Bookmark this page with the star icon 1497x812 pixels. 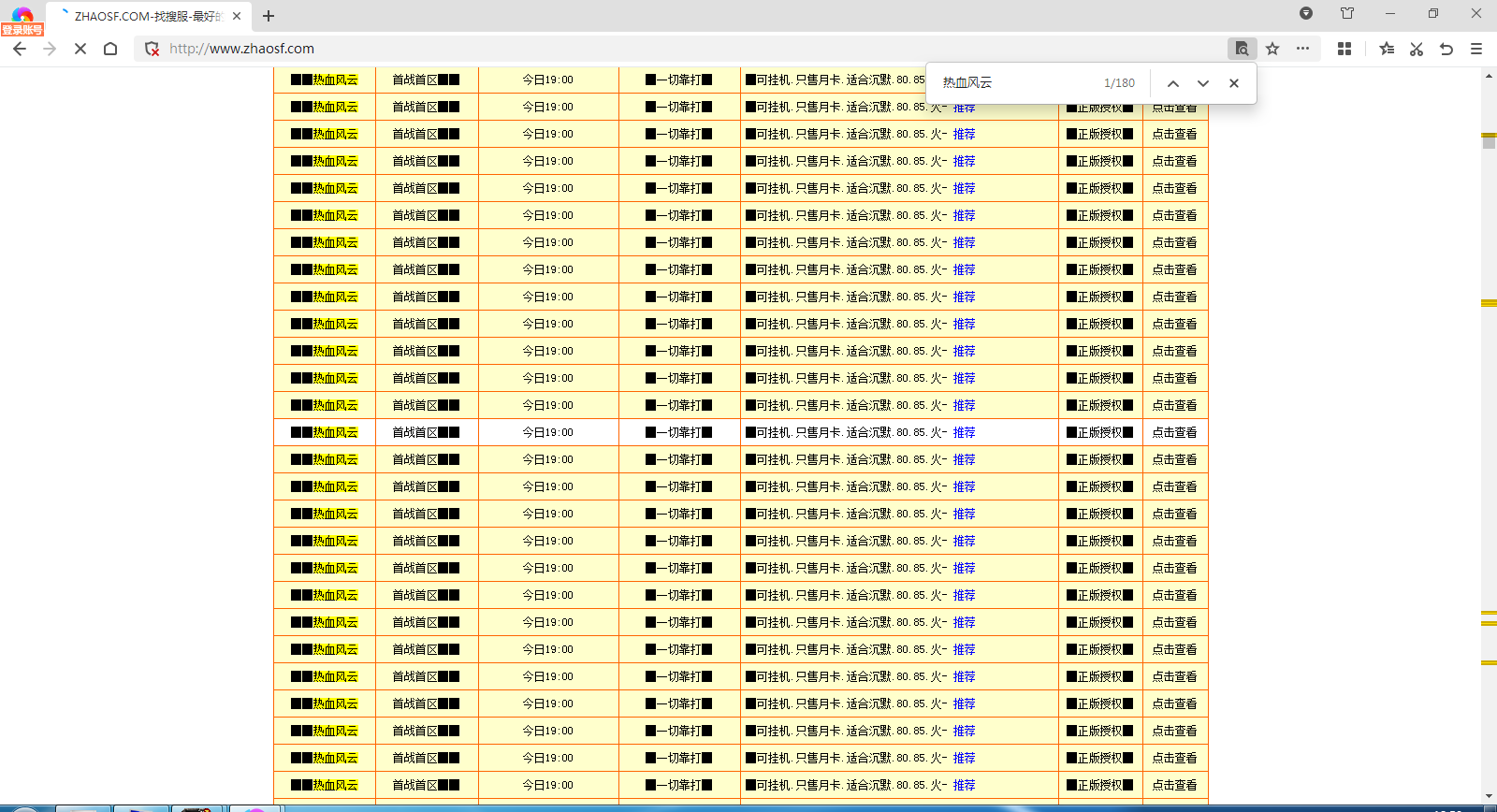tap(1272, 49)
